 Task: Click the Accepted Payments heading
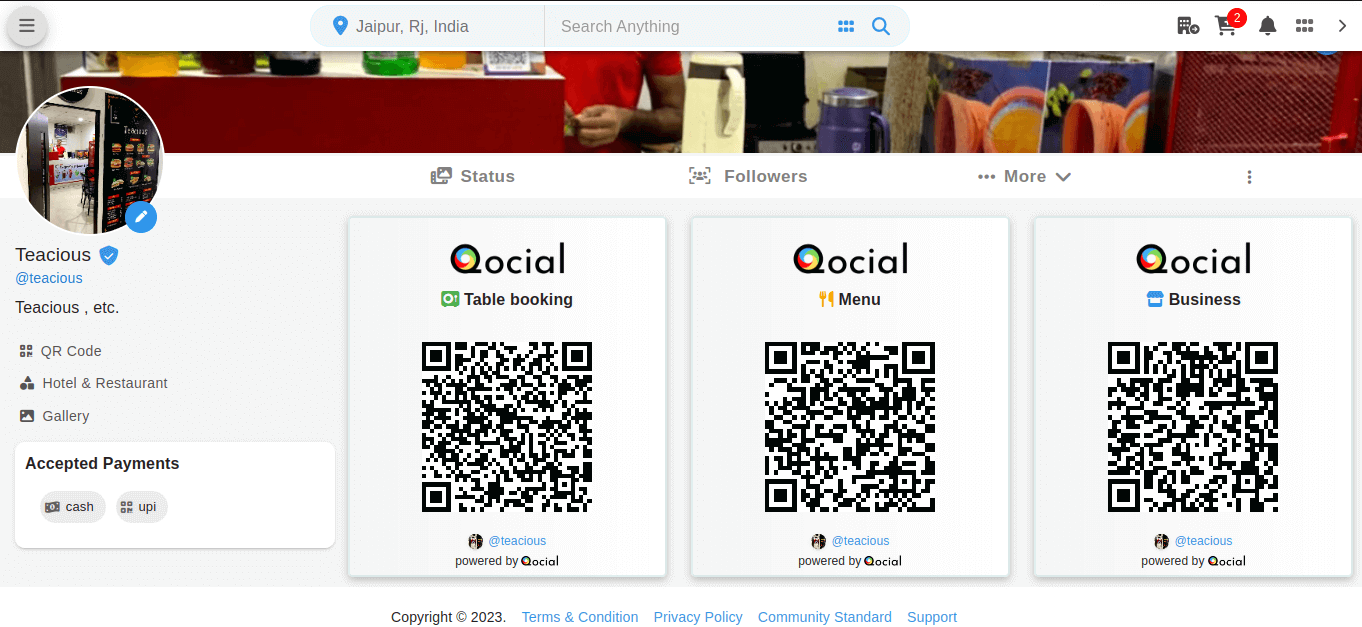pos(102,464)
